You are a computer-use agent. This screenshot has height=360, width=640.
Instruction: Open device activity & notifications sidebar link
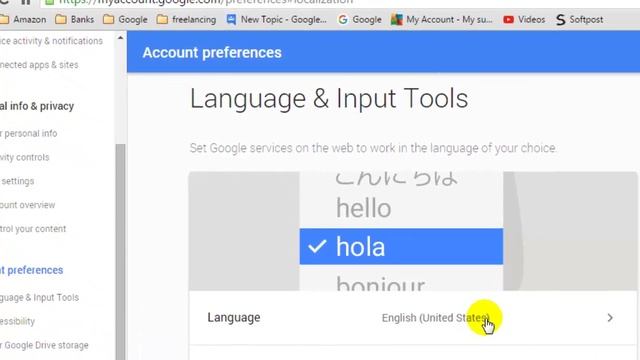coord(51,41)
